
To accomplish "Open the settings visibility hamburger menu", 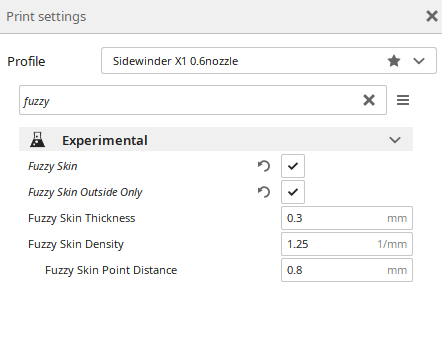I will pyautogui.click(x=403, y=100).
